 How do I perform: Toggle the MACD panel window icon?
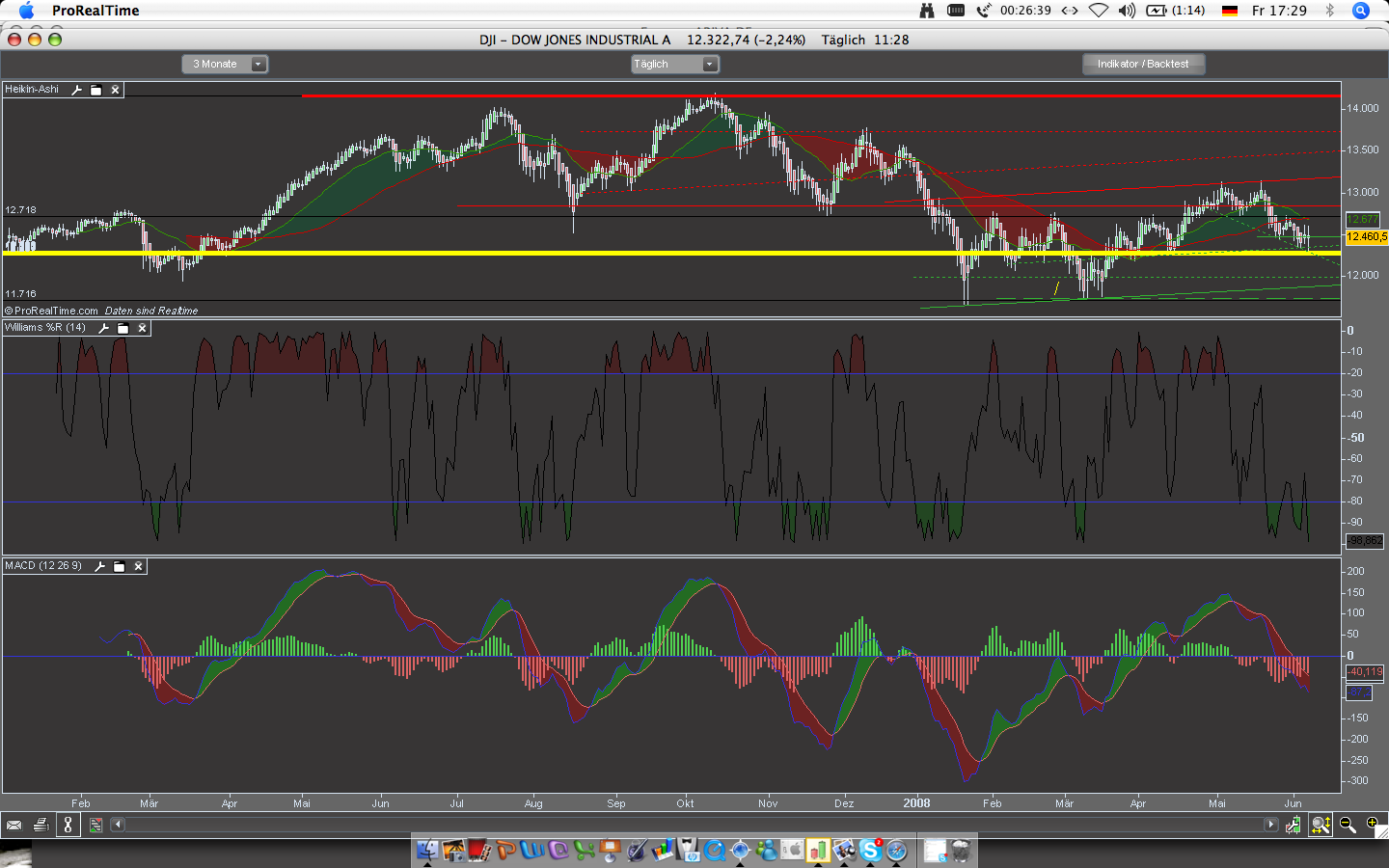119,566
